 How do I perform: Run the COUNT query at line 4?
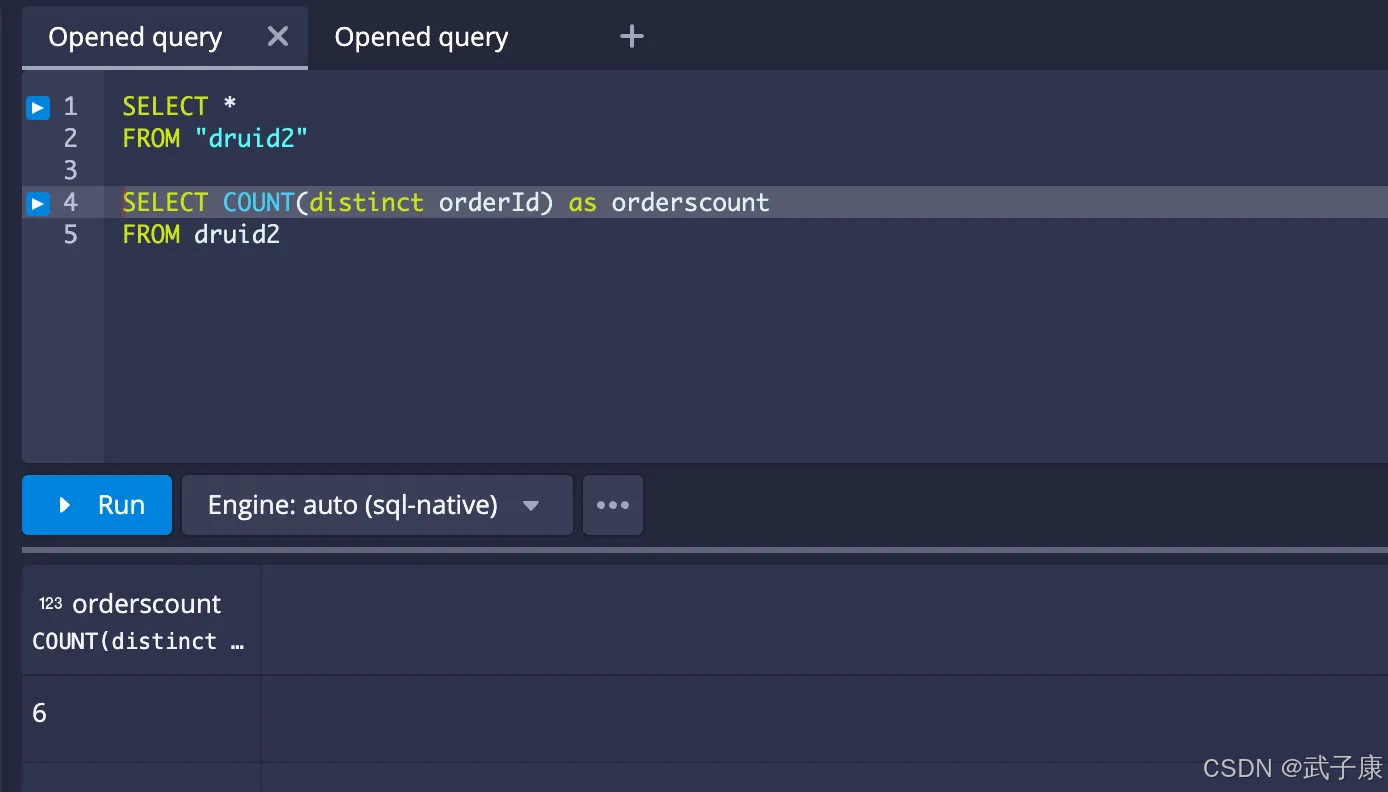pos(38,203)
